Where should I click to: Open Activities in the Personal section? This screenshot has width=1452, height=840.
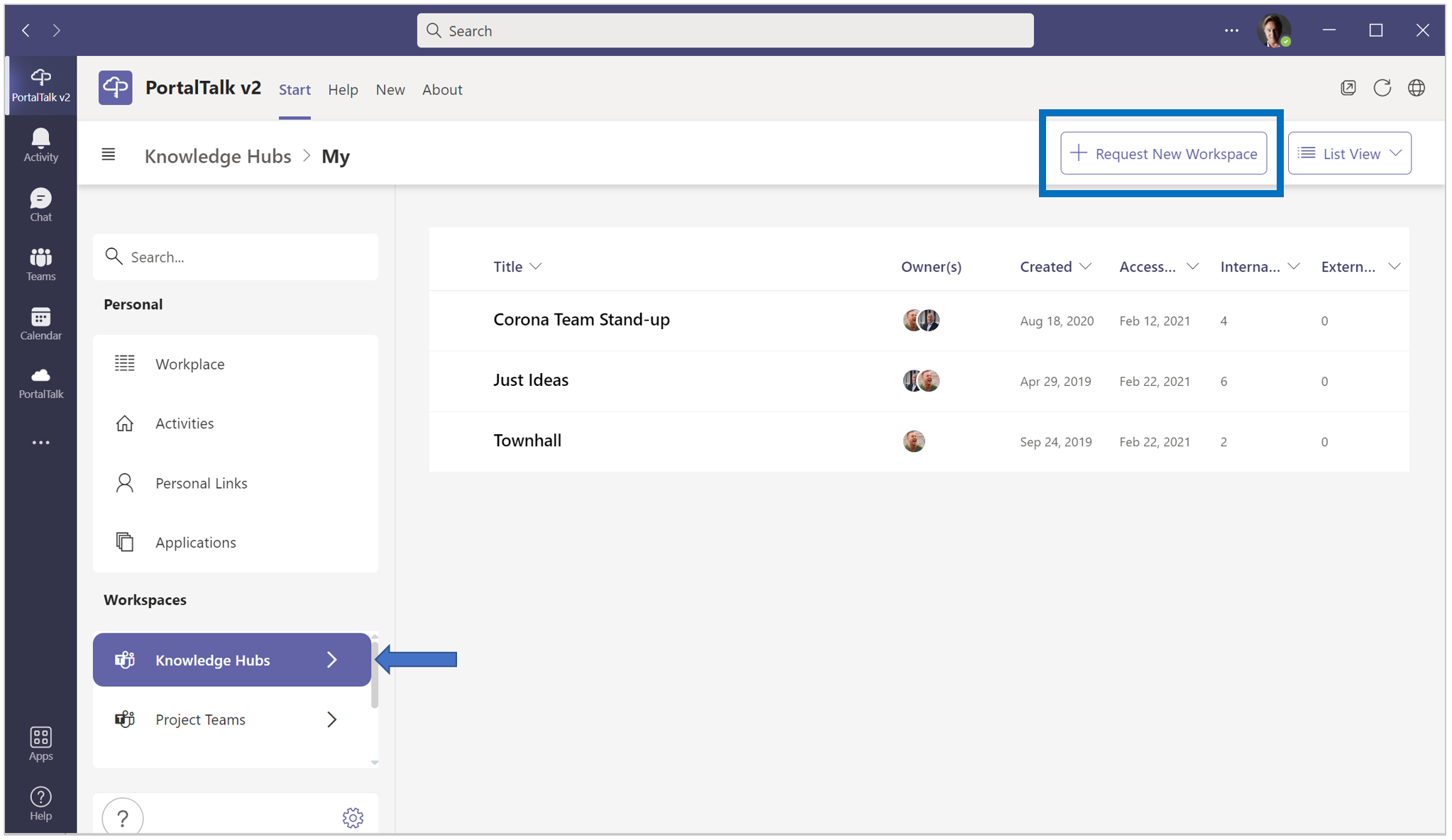236,424
